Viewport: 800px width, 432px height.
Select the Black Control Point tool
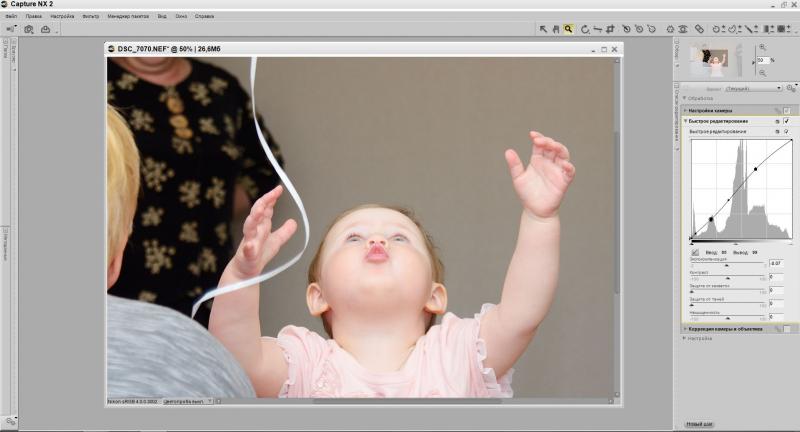click(x=627, y=30)
